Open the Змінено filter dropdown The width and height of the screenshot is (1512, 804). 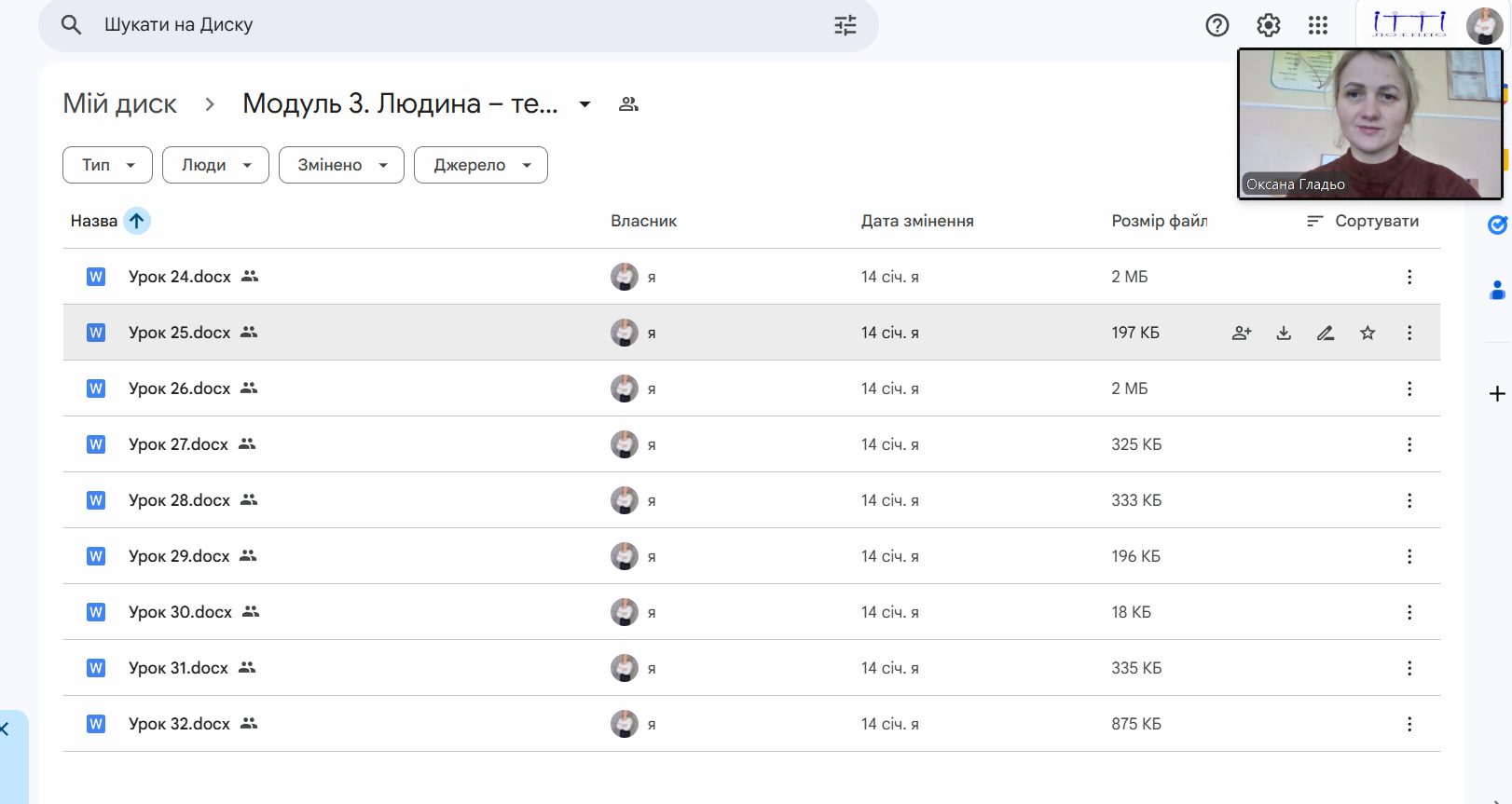coord(341,165)
